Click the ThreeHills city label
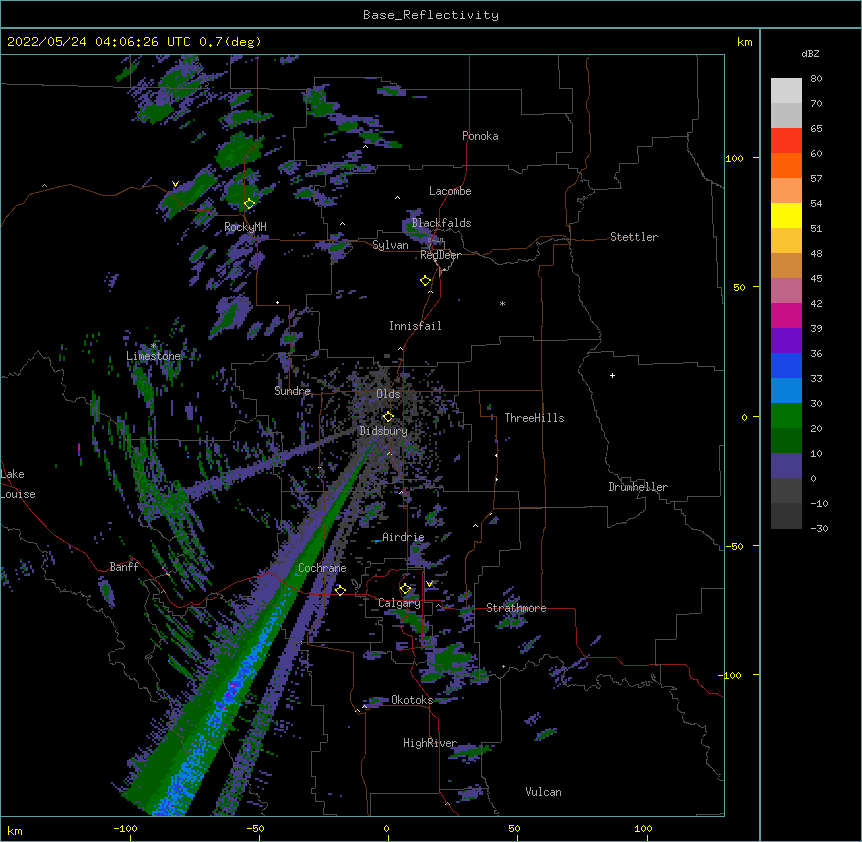The image size is (862, 842). (x=534, y=418)
